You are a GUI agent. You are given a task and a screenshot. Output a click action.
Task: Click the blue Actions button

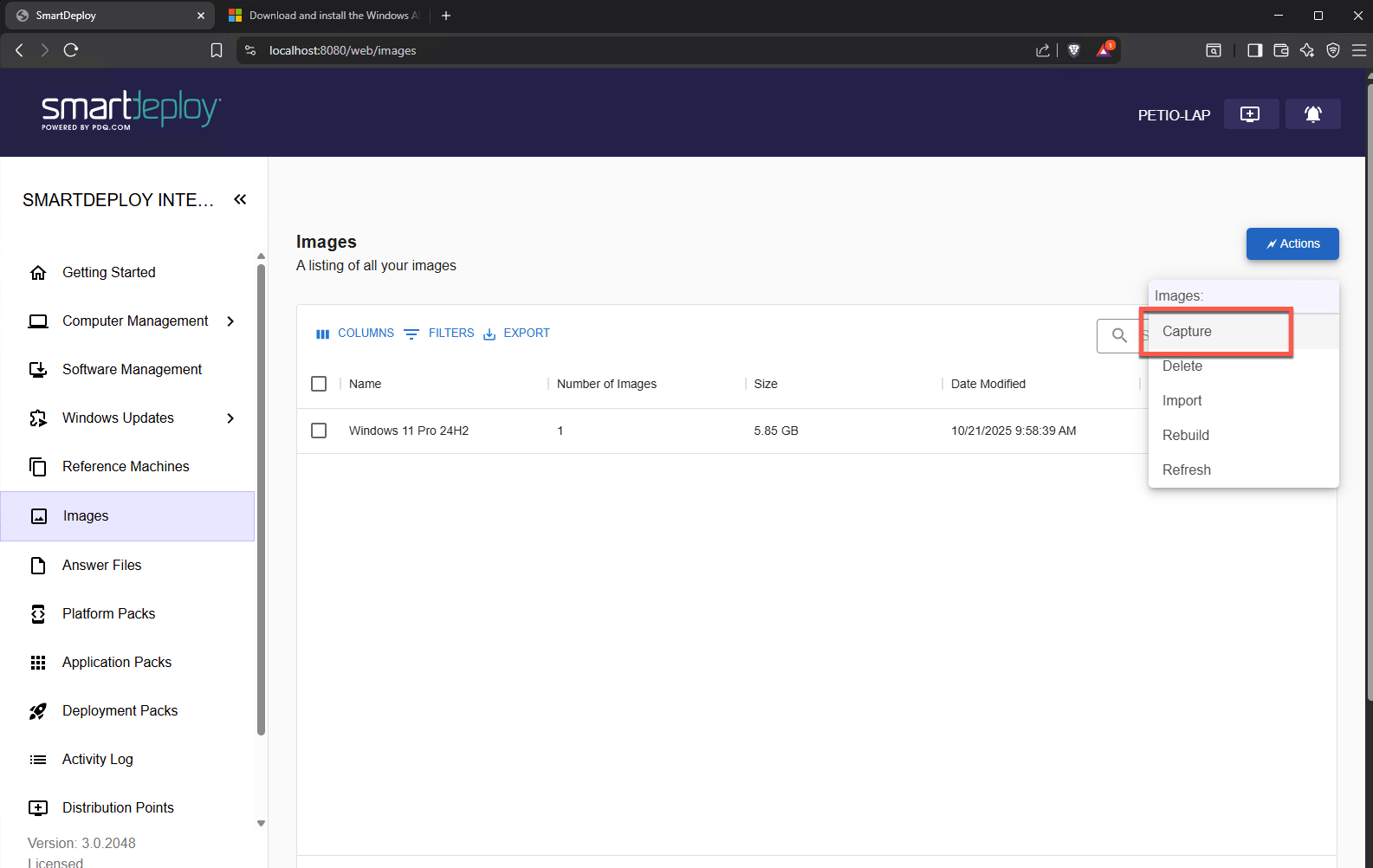(1292, 243)
